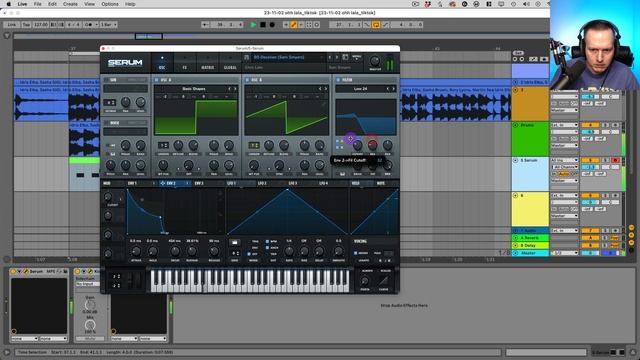Click the Porta knob in Serum

coord(364,280)
